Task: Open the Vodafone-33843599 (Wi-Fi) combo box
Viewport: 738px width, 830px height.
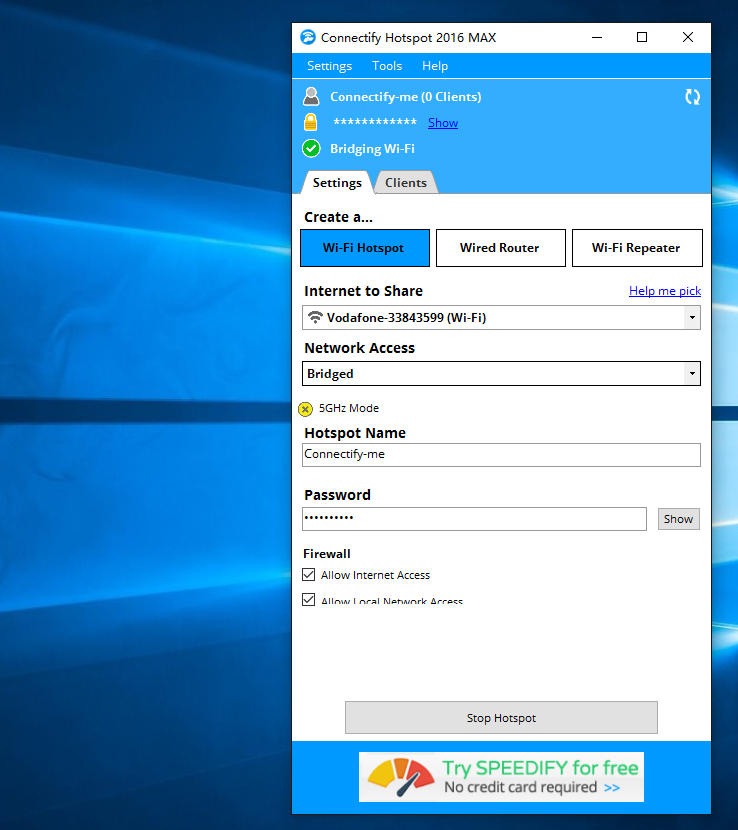Action: (501, 318)
